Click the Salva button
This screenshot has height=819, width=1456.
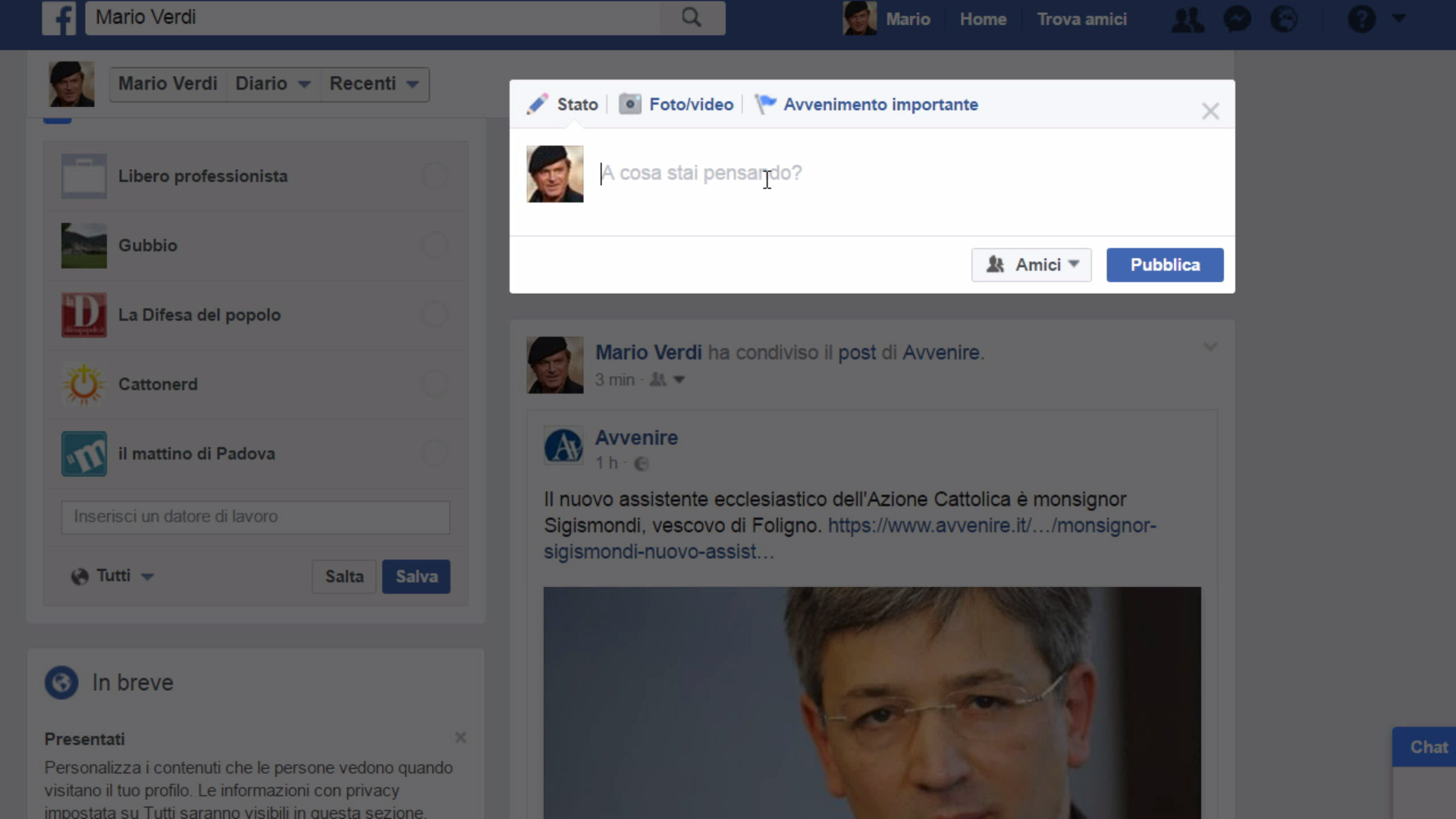click(416, 576)
